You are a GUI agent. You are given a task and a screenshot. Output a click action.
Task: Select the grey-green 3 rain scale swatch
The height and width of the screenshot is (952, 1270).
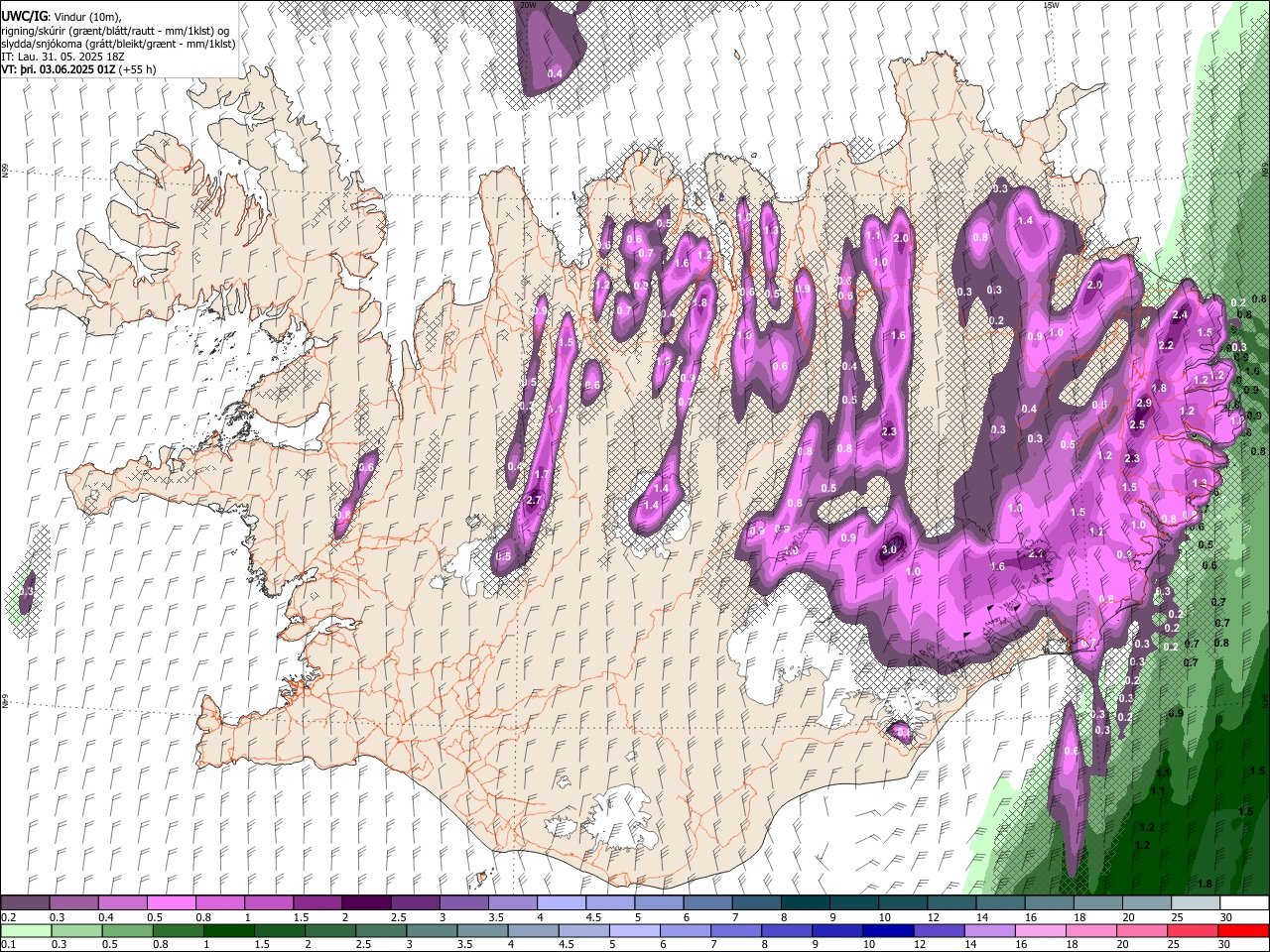point(431,930)
